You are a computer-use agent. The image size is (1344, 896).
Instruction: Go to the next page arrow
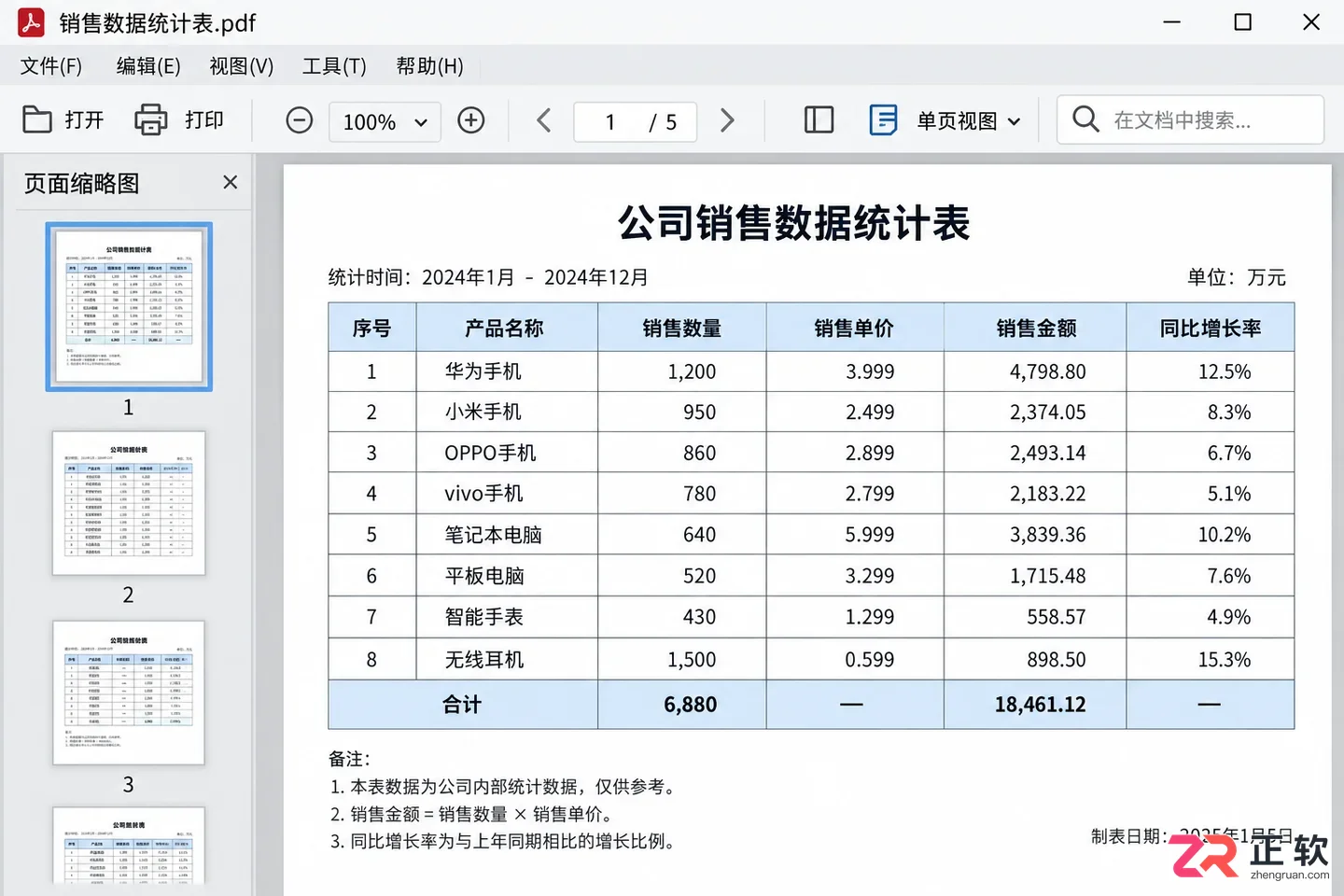727,120
